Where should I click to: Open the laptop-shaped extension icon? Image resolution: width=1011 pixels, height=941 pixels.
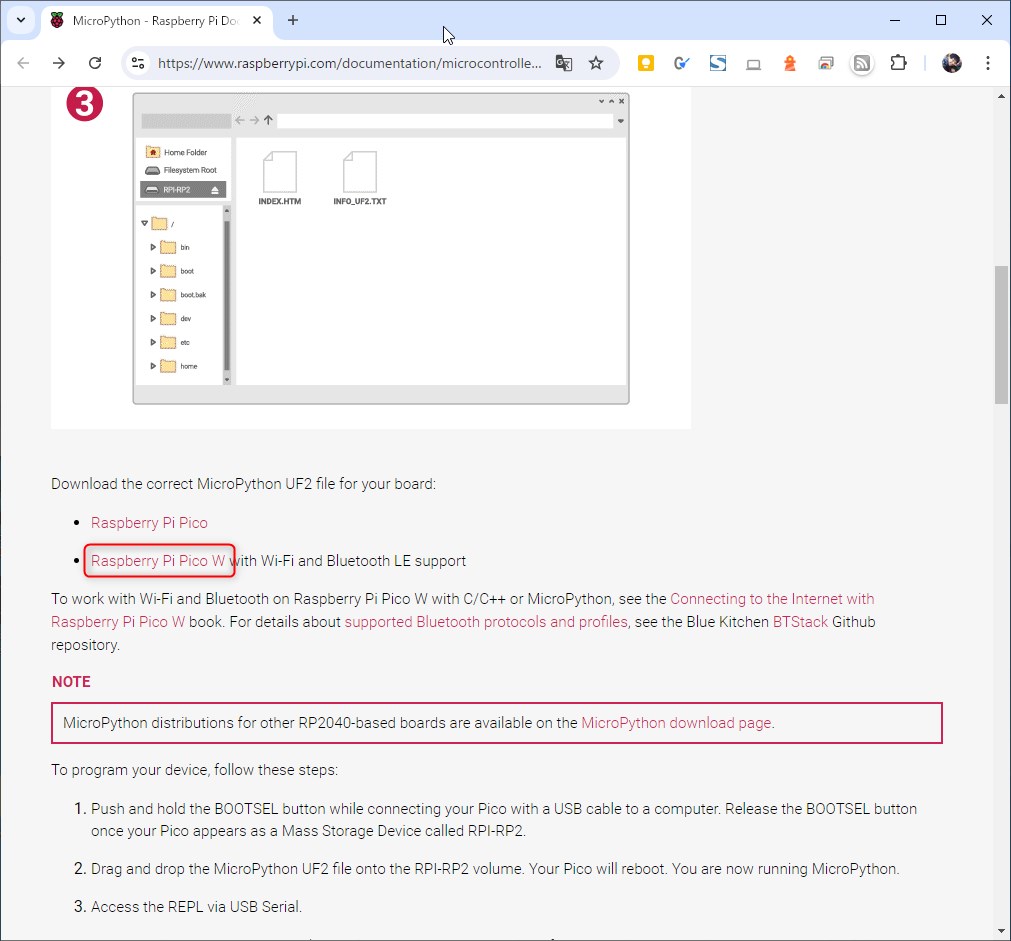(x=753, y=63)
